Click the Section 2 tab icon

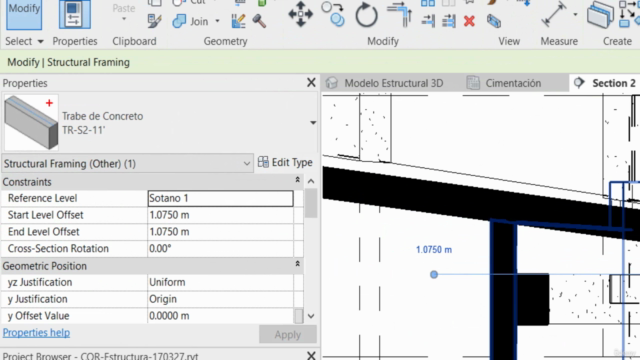coord(579,83)
